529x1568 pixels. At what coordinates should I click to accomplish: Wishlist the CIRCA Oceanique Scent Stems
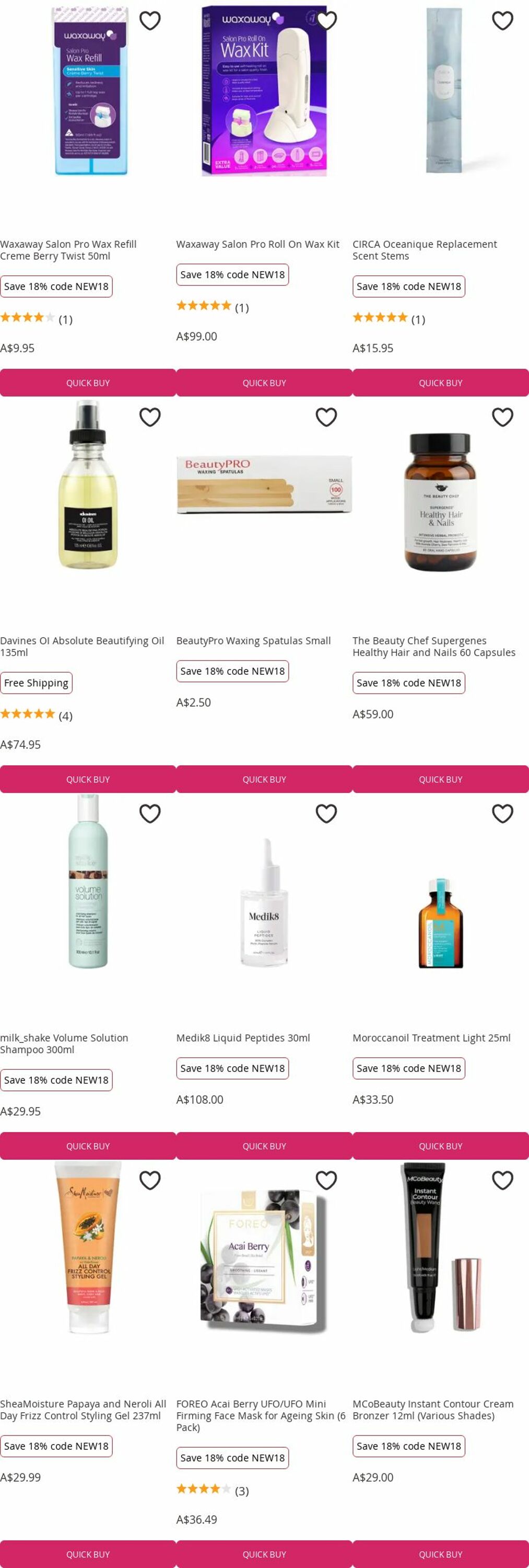[502, 21]
